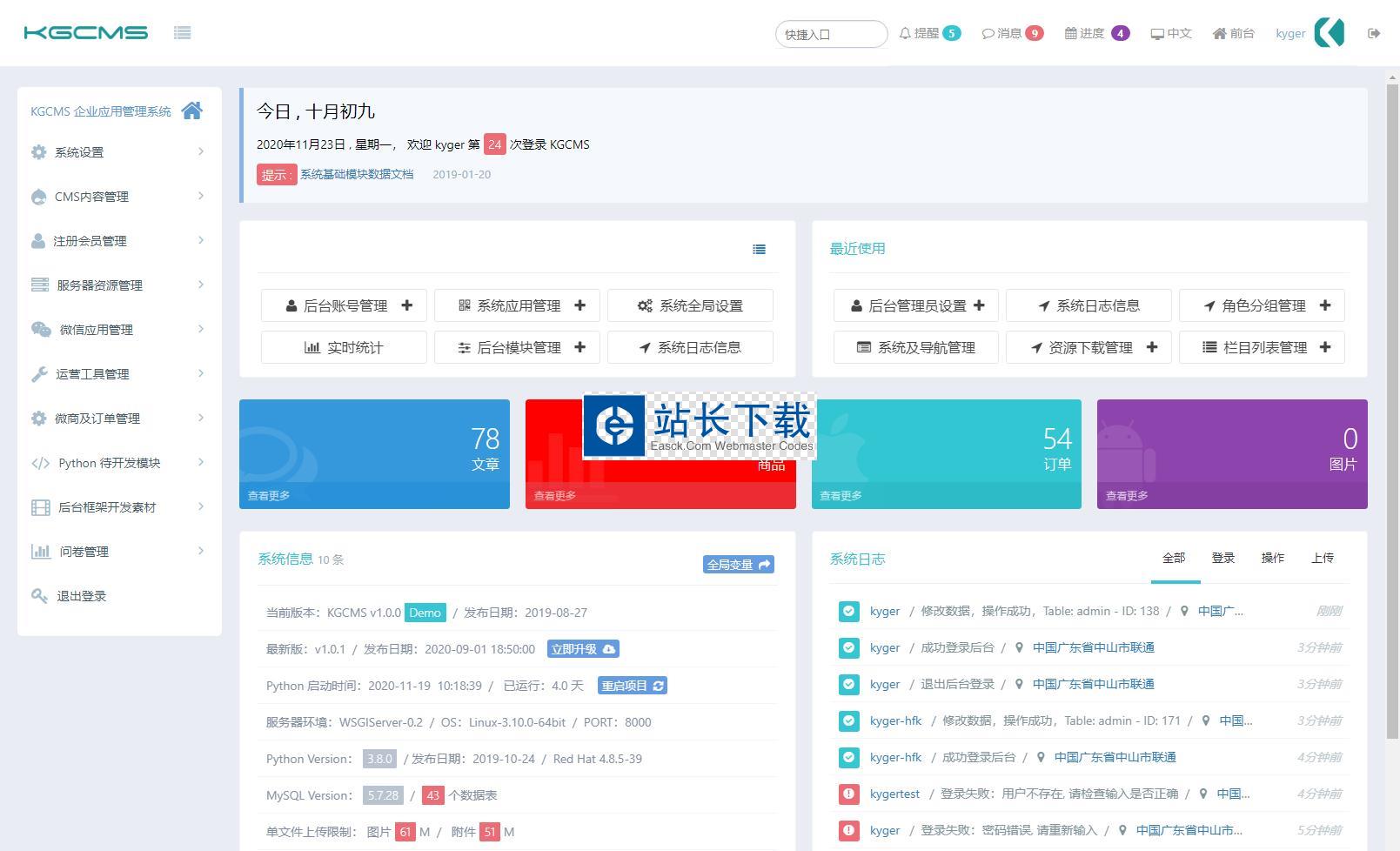Screen dimensions: 1400x851
Task: Click into the 快捷入口 input field
Action: pos(830,34)
